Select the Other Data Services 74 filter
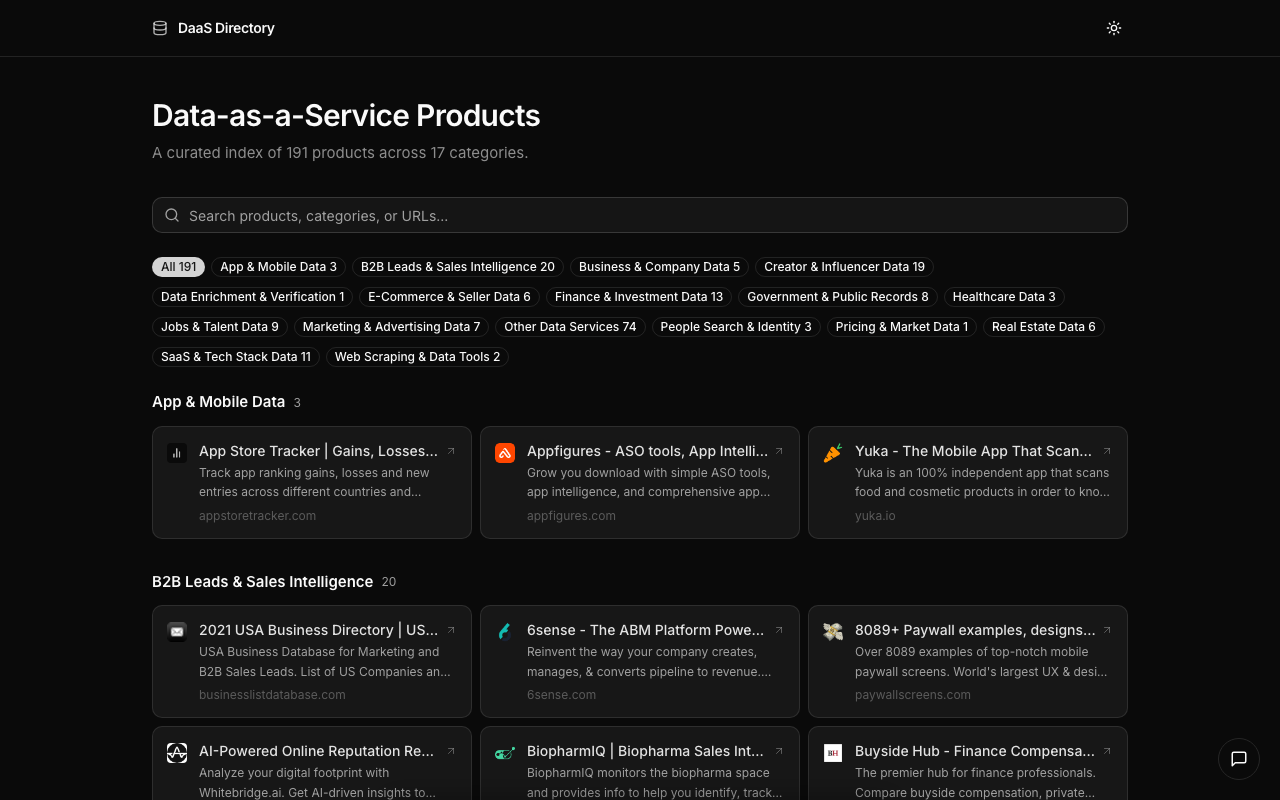The width and height of the screenshot is (1280, 800). 570,327
